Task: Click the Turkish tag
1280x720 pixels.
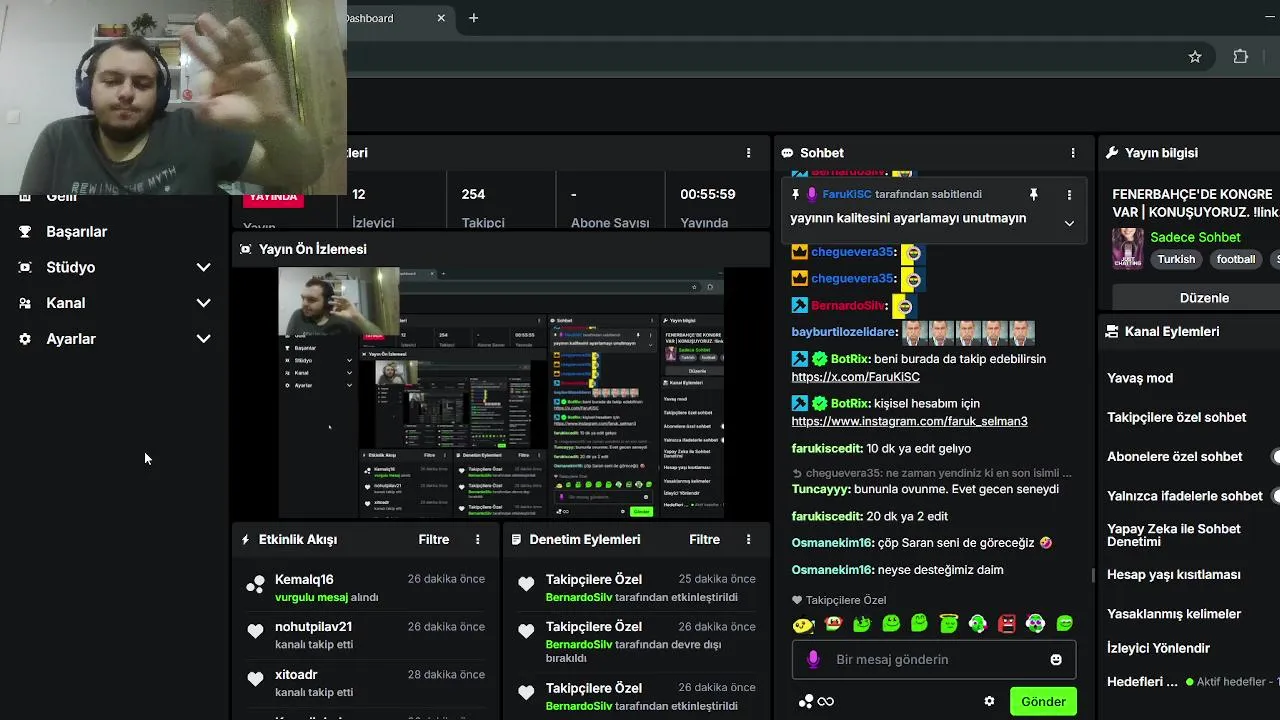Action: pos(1176,259)
